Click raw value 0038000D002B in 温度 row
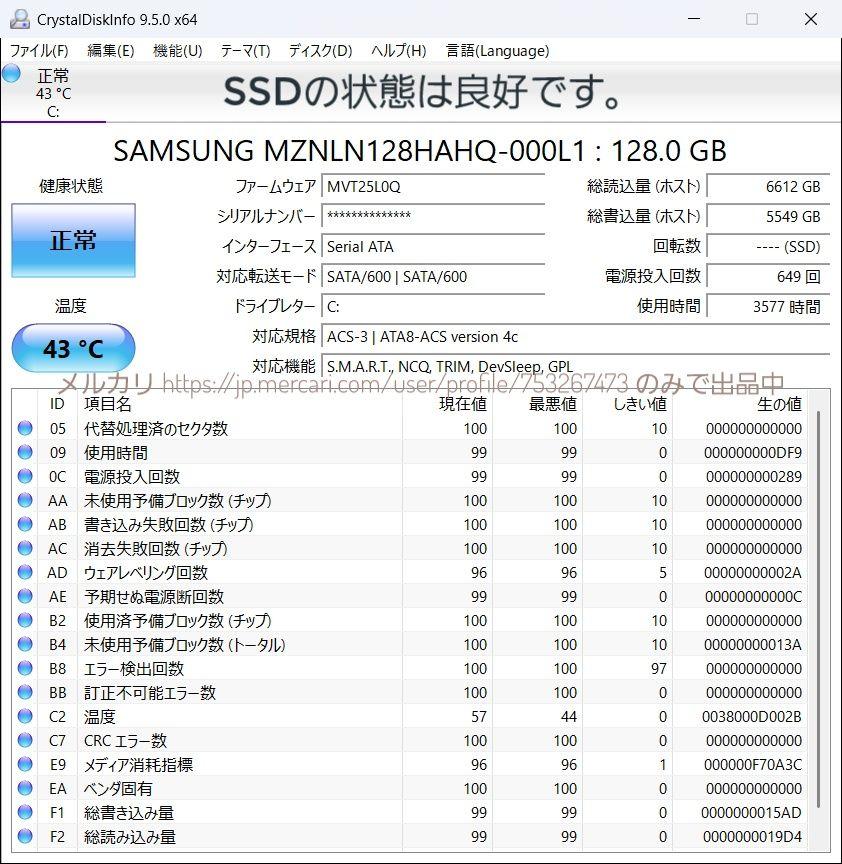842x864 pixels. click(x=752, y=716)
